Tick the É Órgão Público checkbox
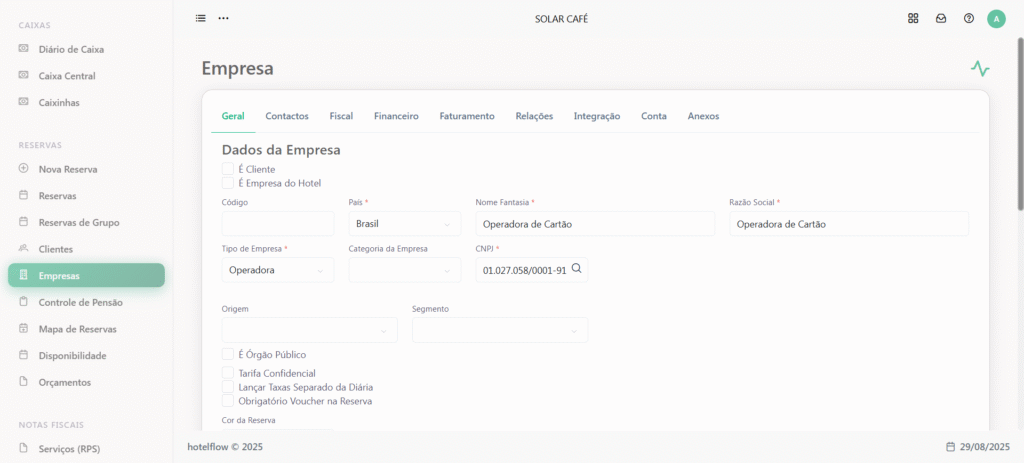This screenshot has height=463, width=1024. click(x=228, y=354)
